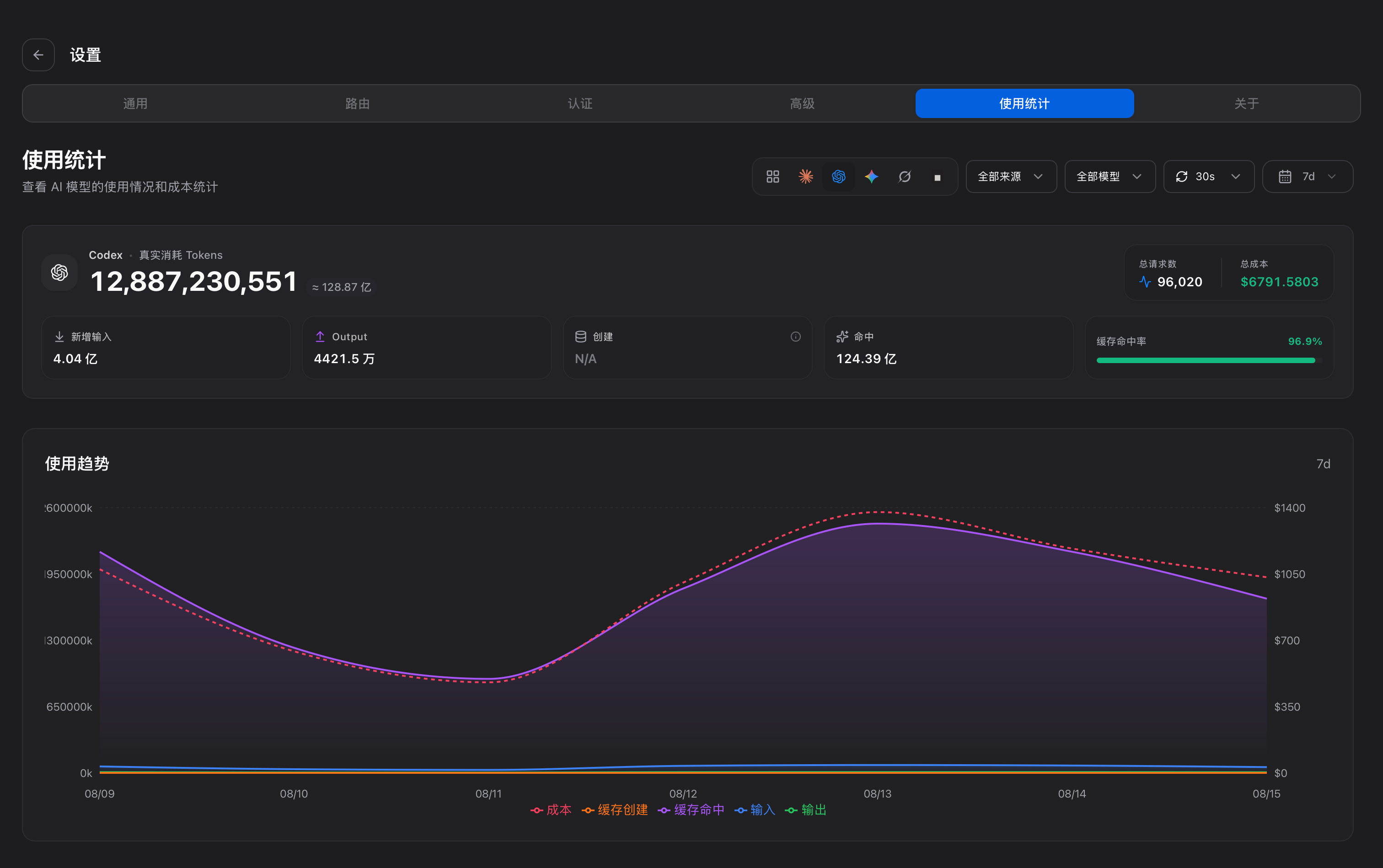Toggle 成本 series in chart legend

point(551,809)
